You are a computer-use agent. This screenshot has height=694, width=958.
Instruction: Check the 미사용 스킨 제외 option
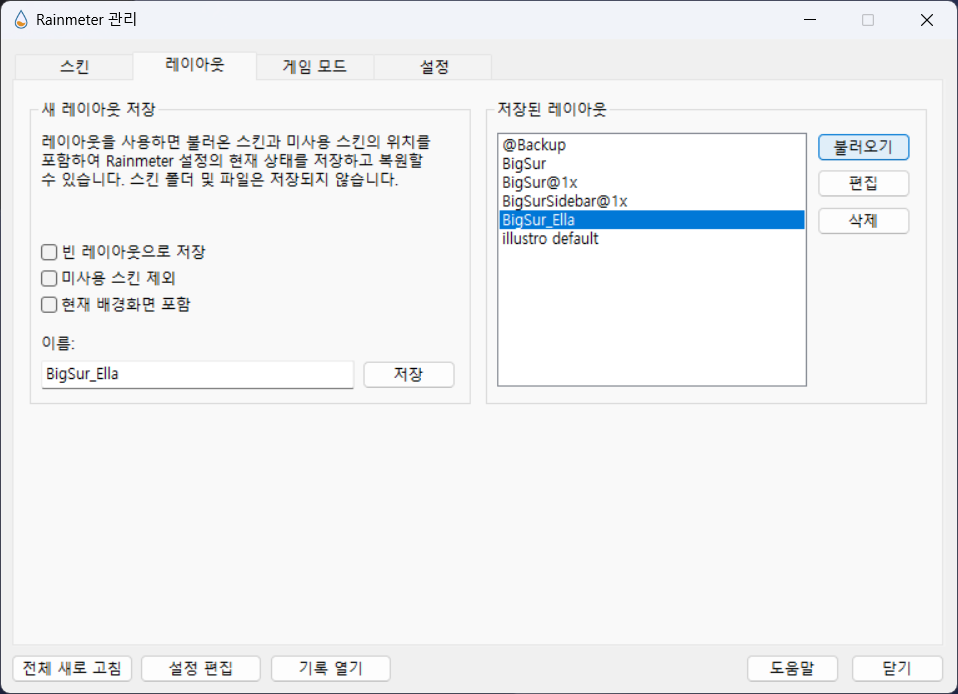coord(49,279)
